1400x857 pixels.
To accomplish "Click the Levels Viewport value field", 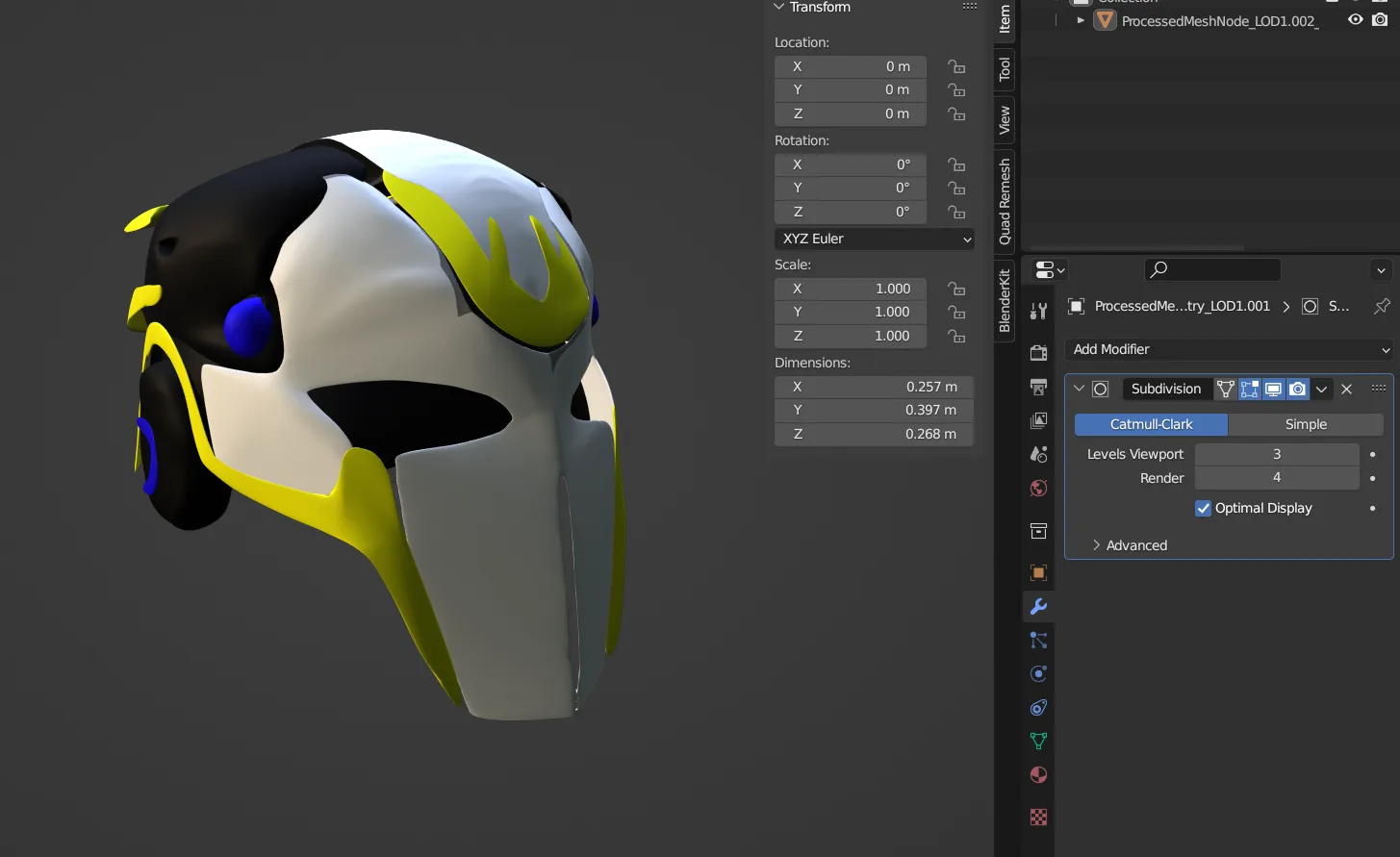I will coord(1277,454).
